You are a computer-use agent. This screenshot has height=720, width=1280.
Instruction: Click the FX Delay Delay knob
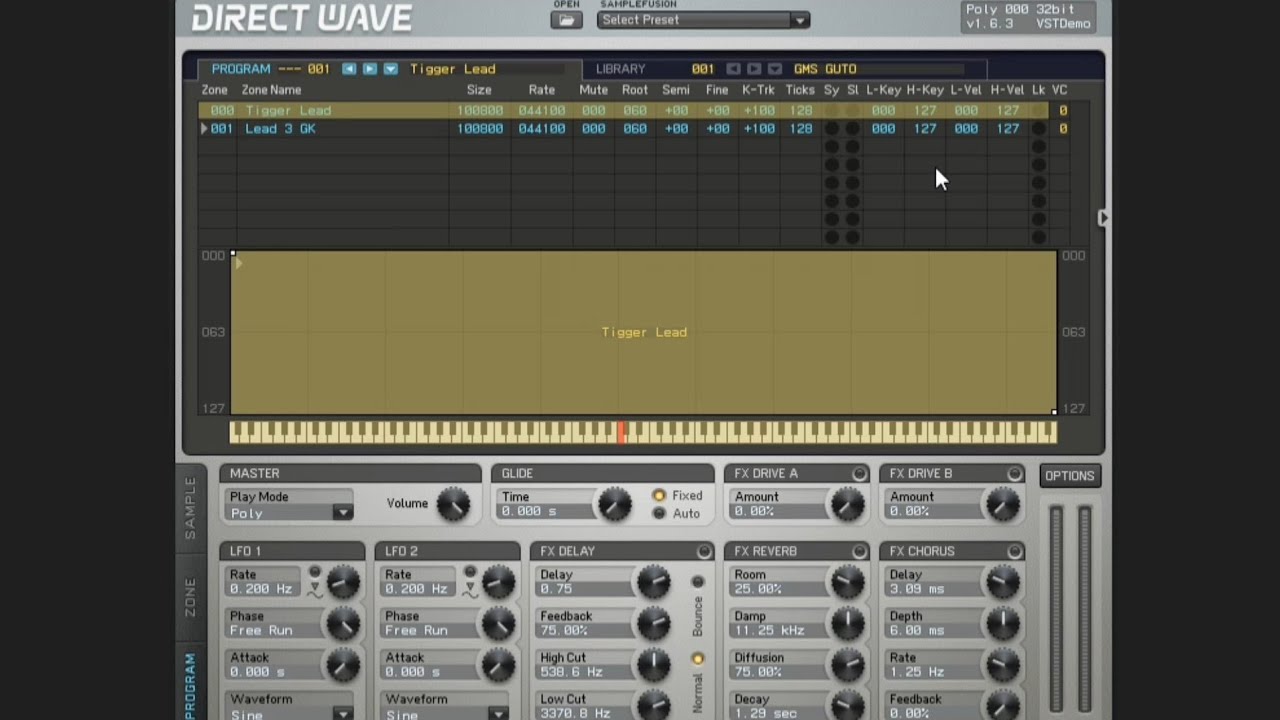pyautogui.click(x=653, y=582)
